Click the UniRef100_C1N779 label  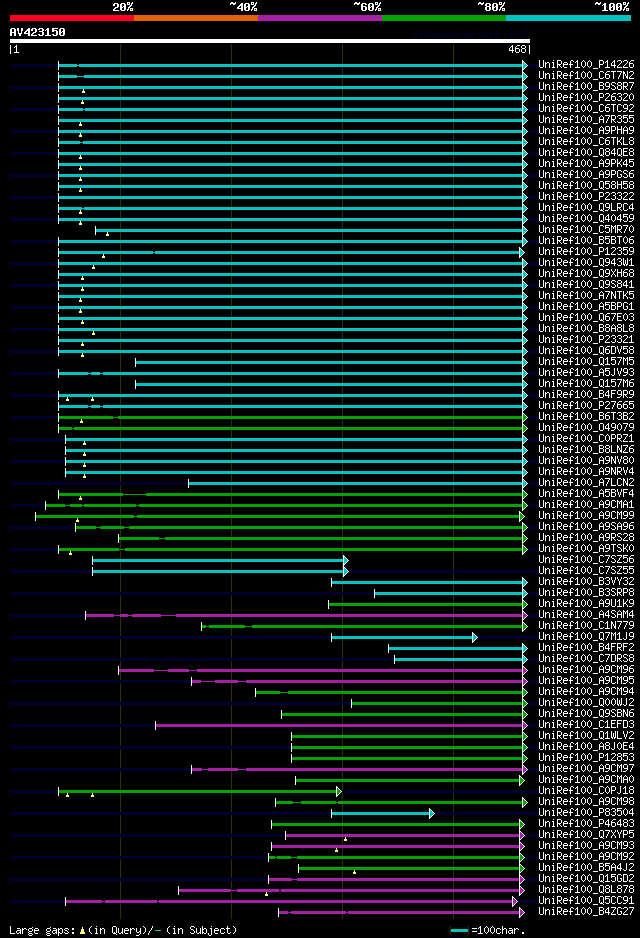586,626
